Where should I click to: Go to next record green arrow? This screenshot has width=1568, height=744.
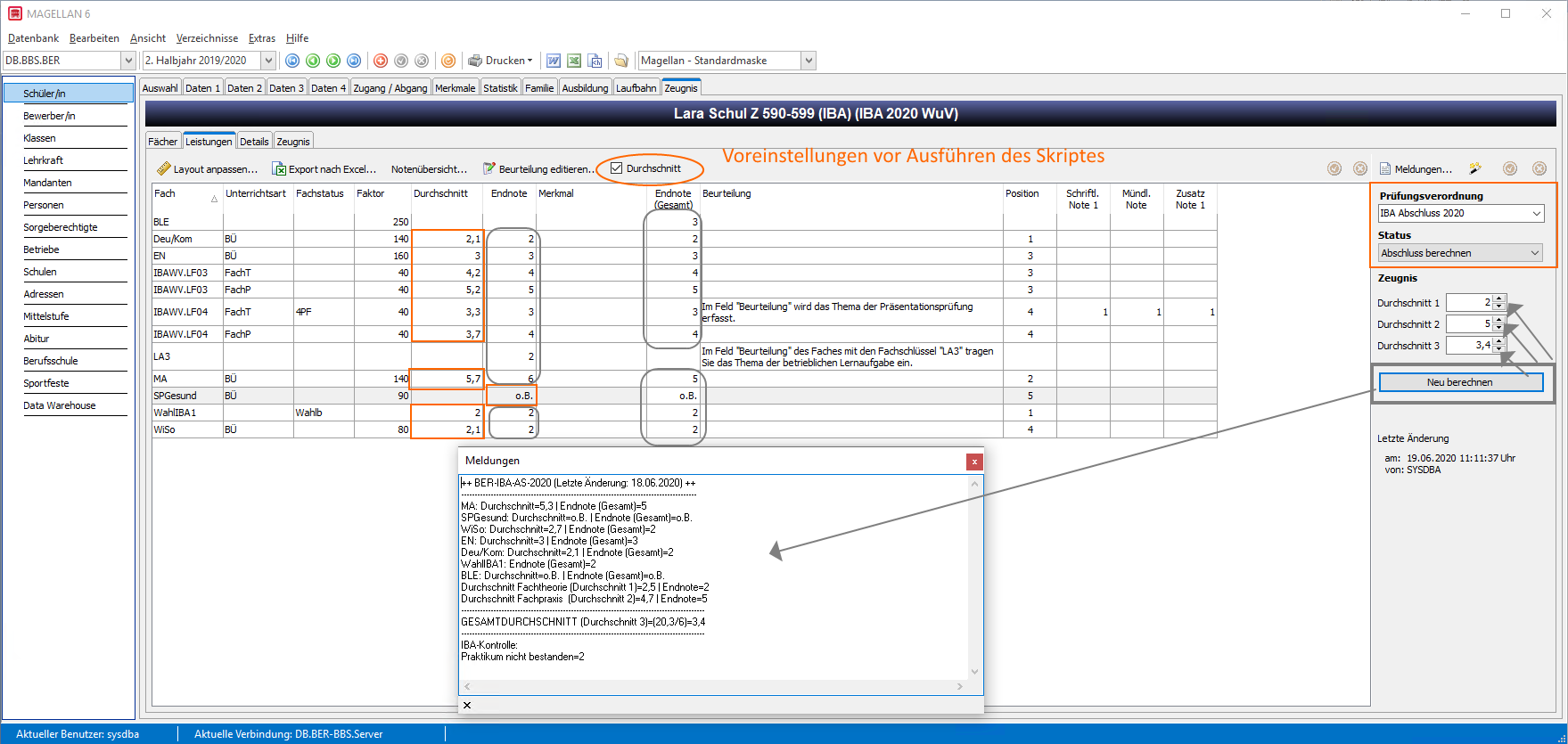coord(333,61)
